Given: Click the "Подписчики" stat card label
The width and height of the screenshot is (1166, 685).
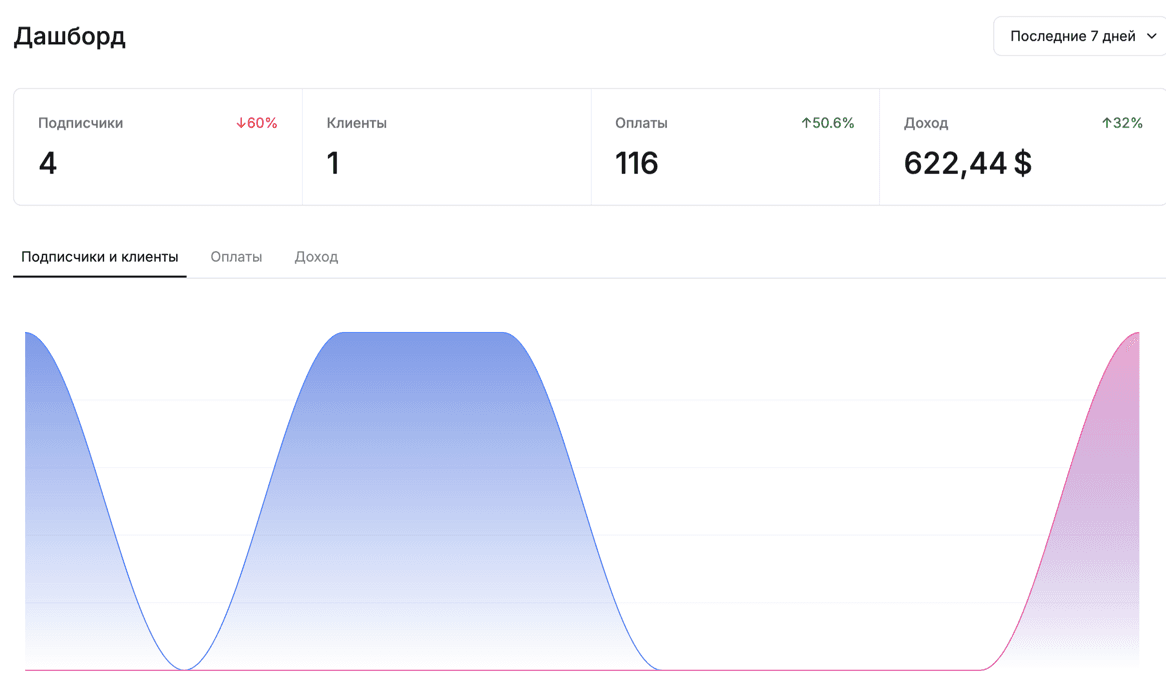Looking at the screenshot, I should [80, 123].
